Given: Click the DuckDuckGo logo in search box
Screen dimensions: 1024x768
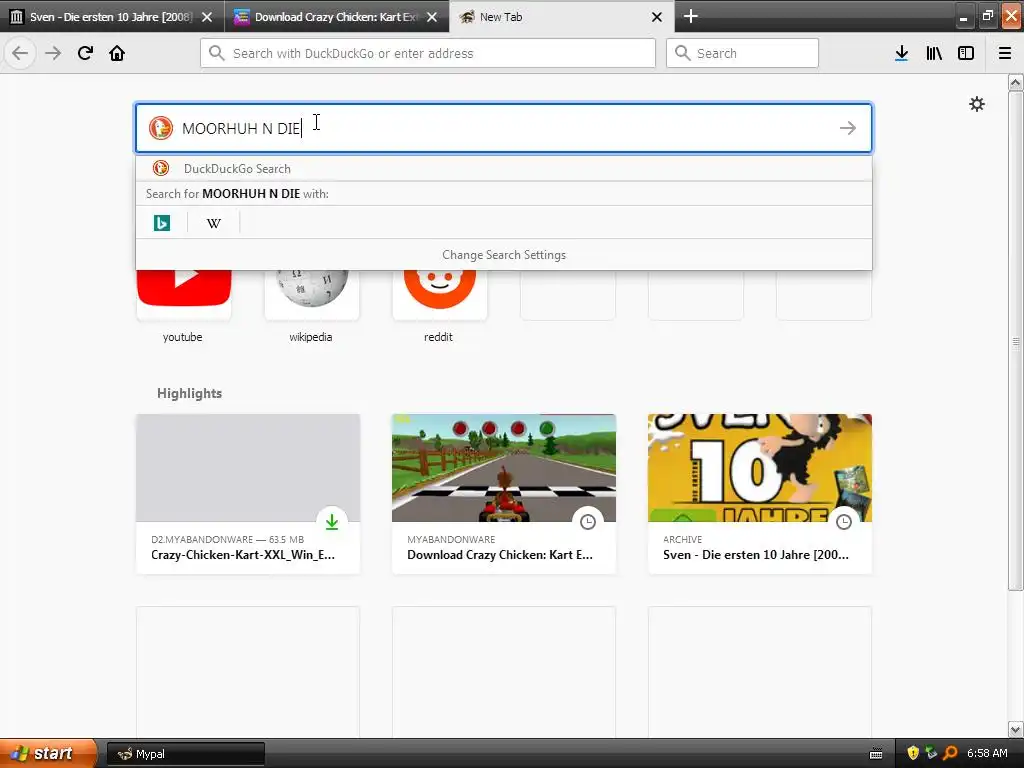Looking at the screenshot, I should pos(161,128).
